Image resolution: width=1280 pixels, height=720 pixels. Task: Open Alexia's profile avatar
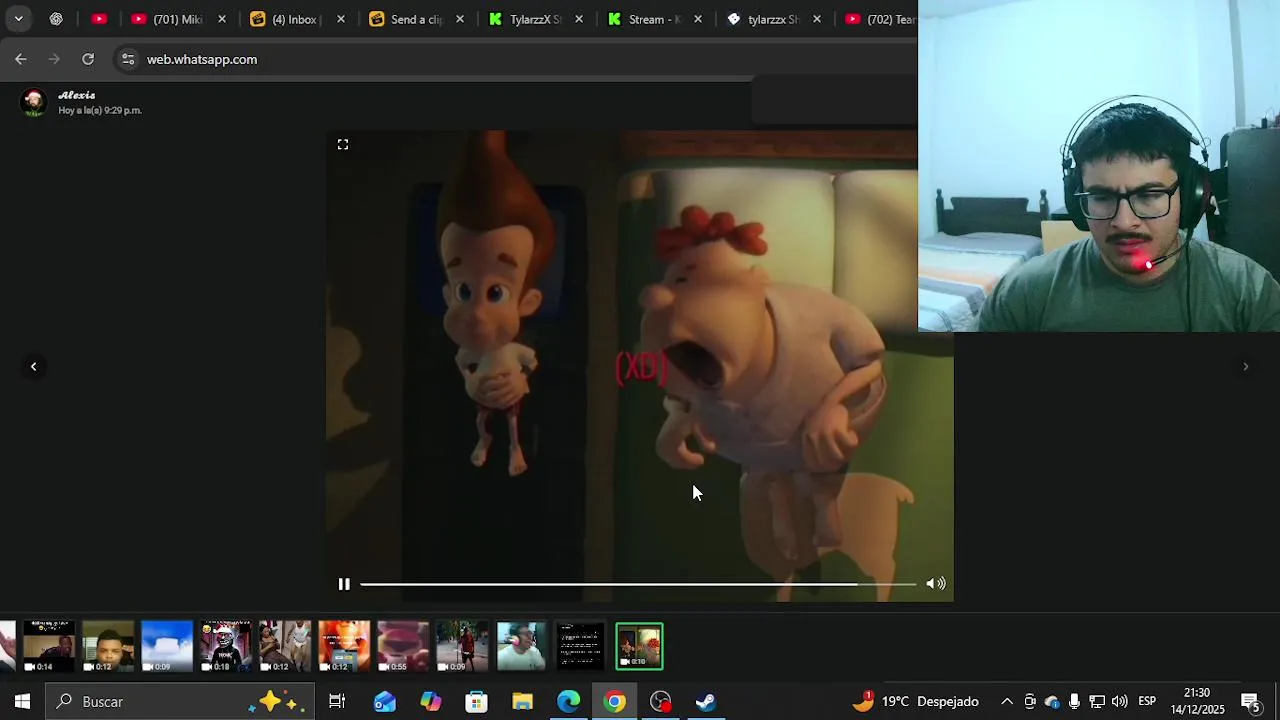(x=34, y=102)
